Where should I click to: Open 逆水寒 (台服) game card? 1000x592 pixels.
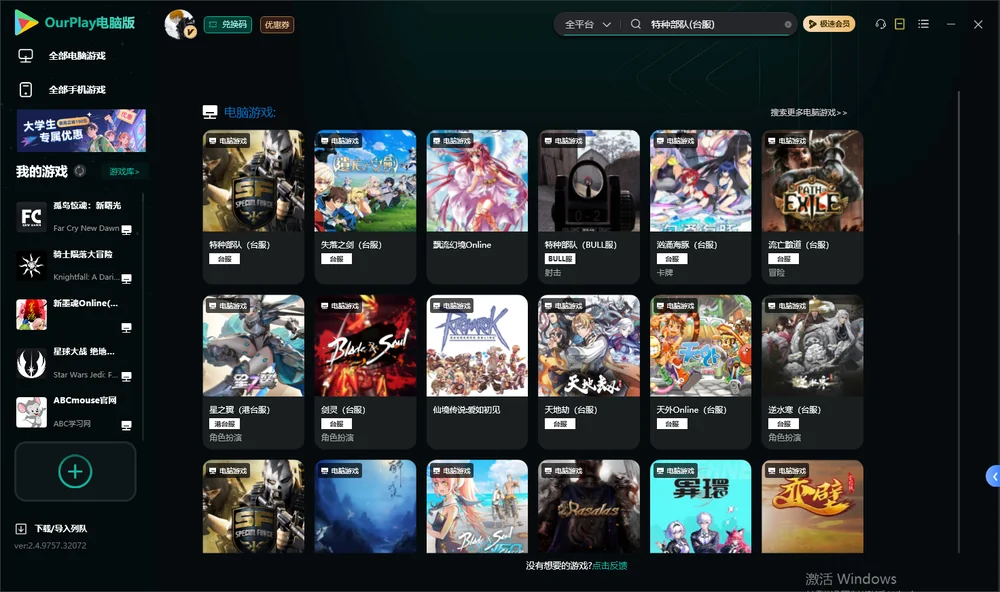tap(812, 372)
